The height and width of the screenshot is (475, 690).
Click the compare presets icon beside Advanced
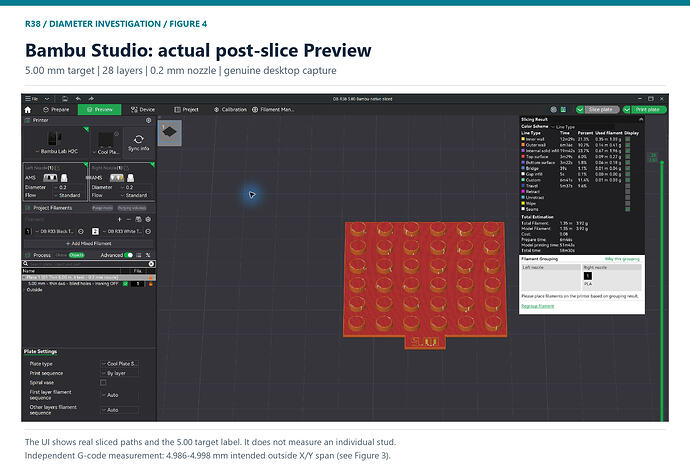point(139,255)
